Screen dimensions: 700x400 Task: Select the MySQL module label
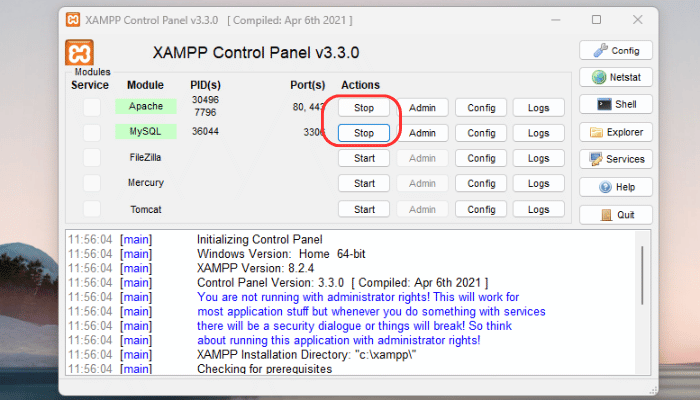(x=146, y=131)
